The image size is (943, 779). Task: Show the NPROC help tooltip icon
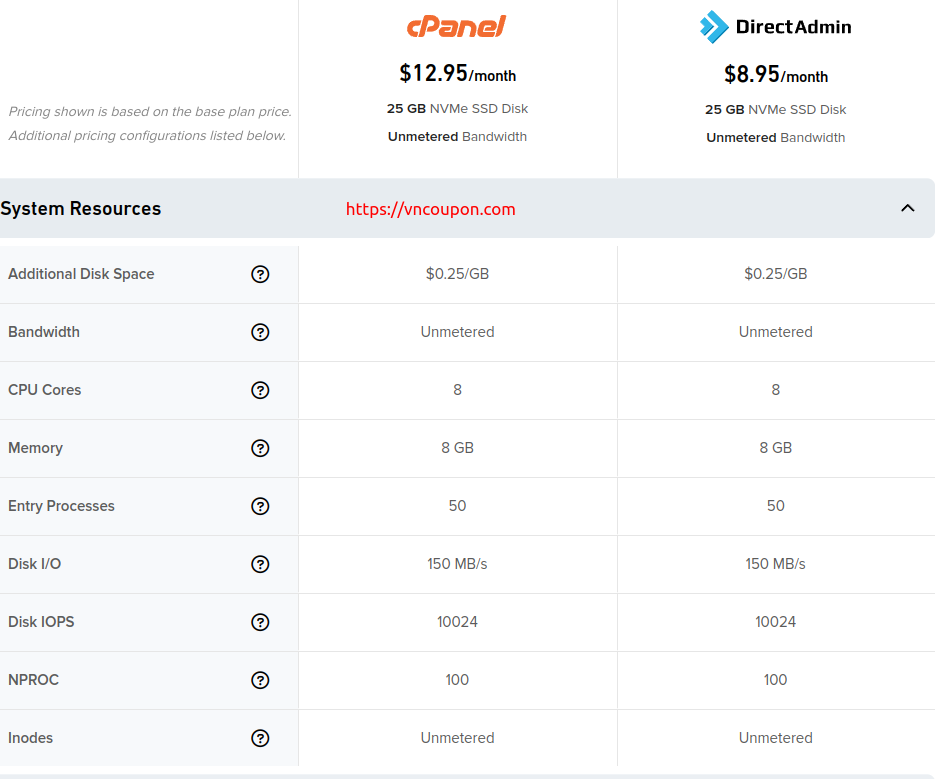(260, 680)
